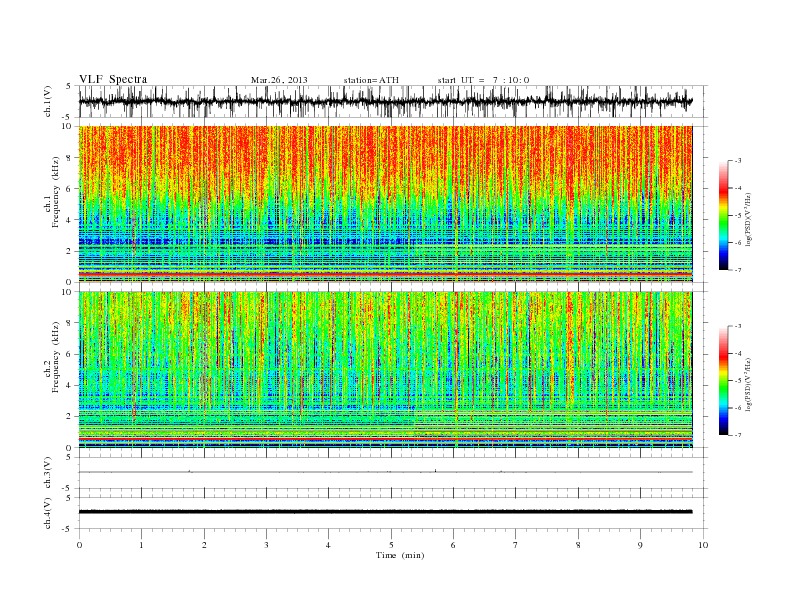The height and width of the screenshot is (612, 792).
Task: Click the "ch.1(V)" axis label
Action: tap(48, 101)
